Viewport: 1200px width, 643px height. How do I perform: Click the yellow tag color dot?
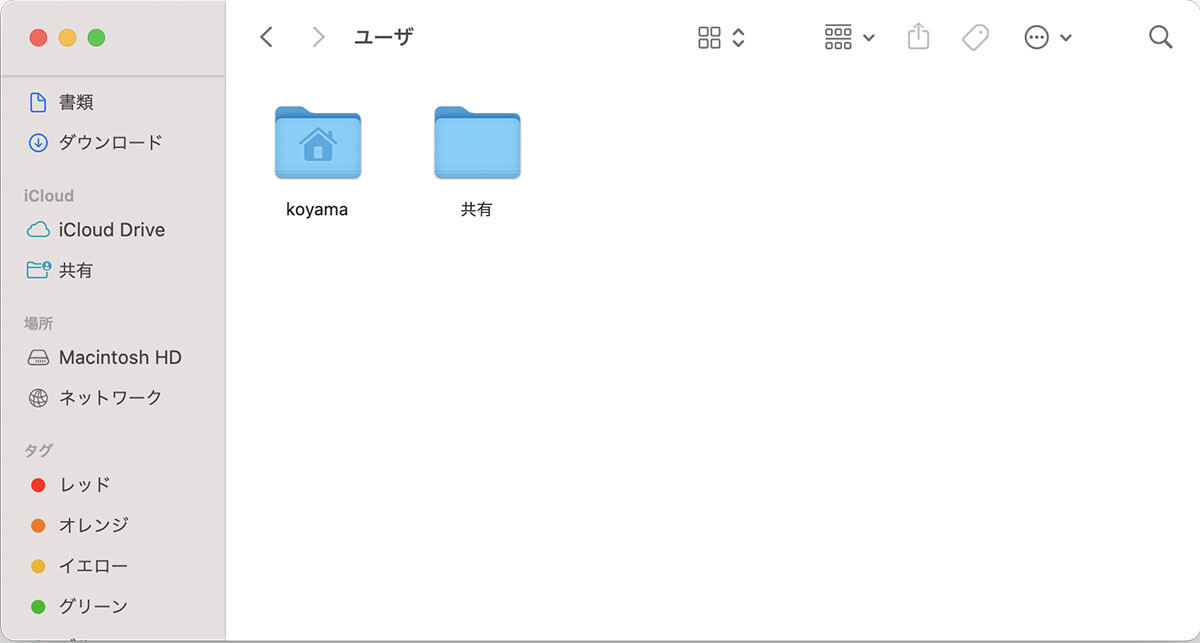click(x=38, y=566)
